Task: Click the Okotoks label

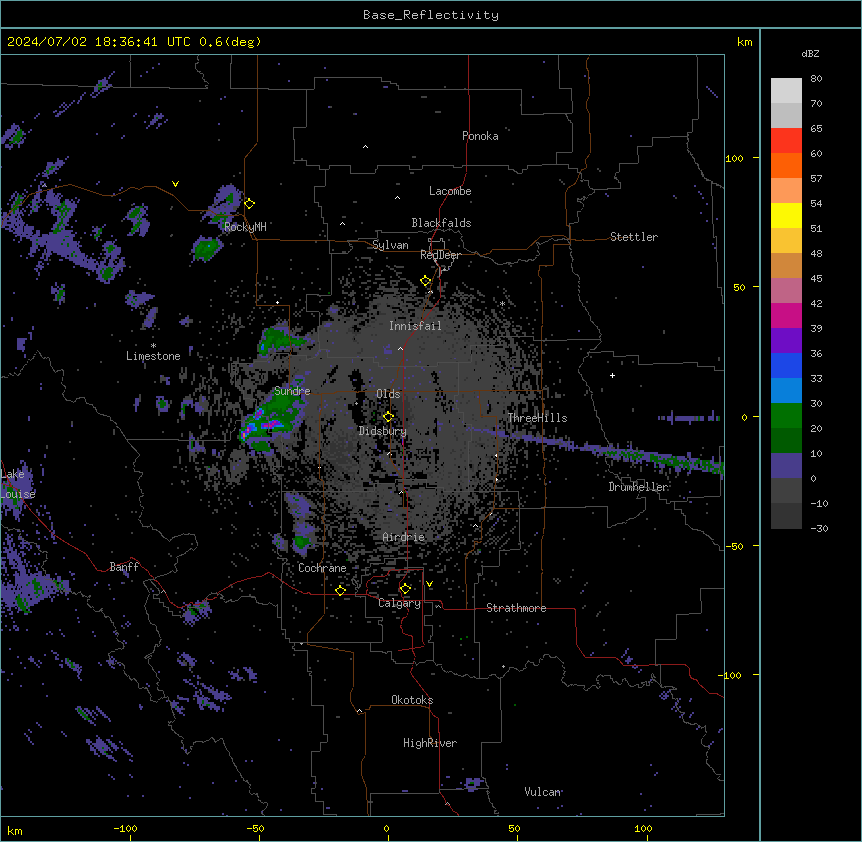Action: click(x=412, y=700)
